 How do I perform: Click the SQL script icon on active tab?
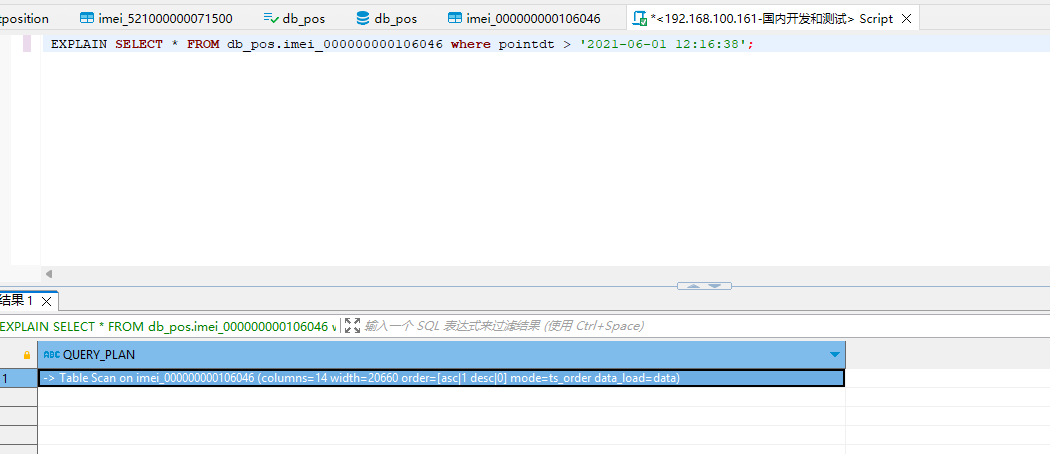pos(639,18)
